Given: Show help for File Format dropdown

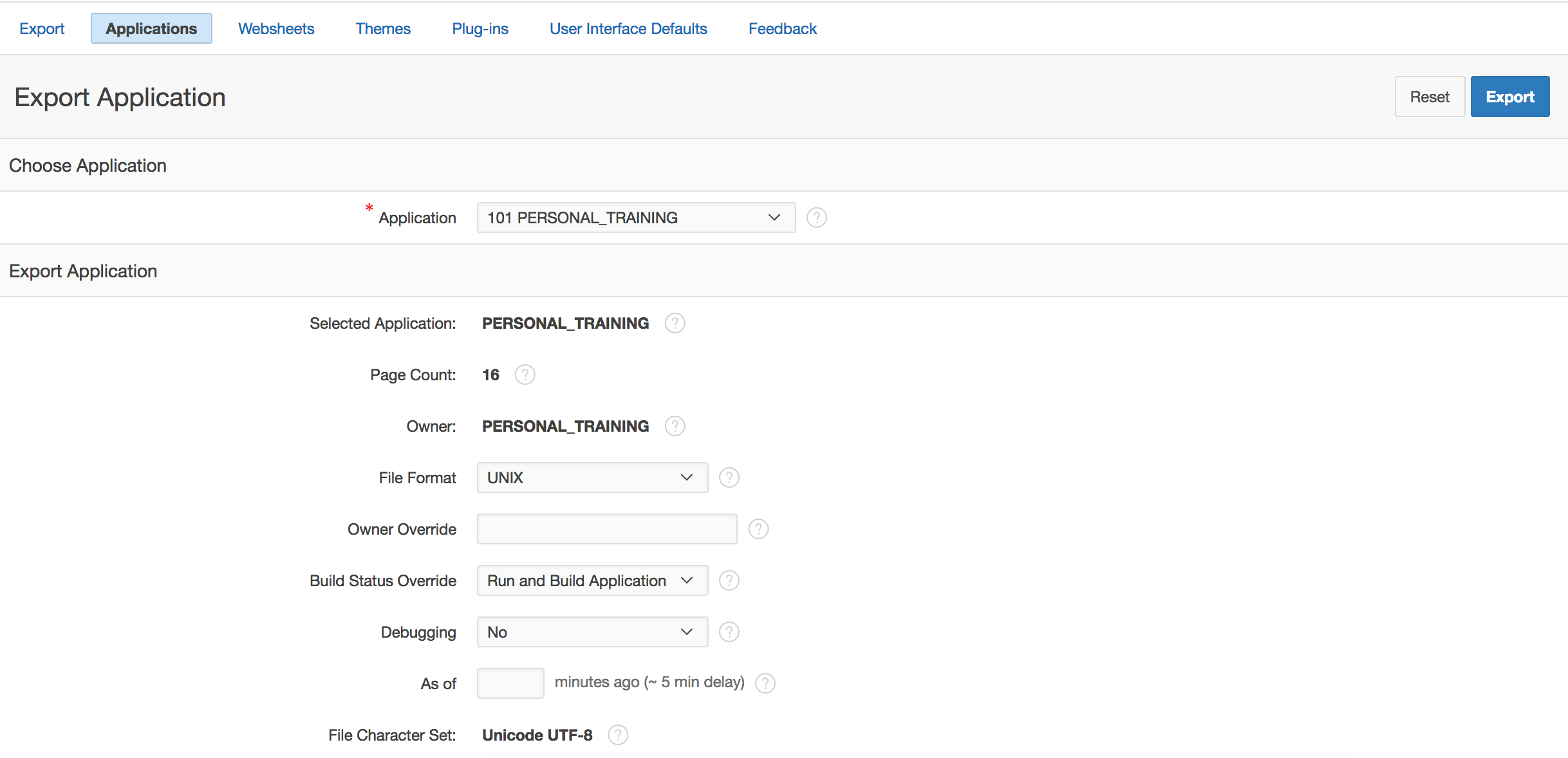Looking at the screenshot, I should pos(729,477).
